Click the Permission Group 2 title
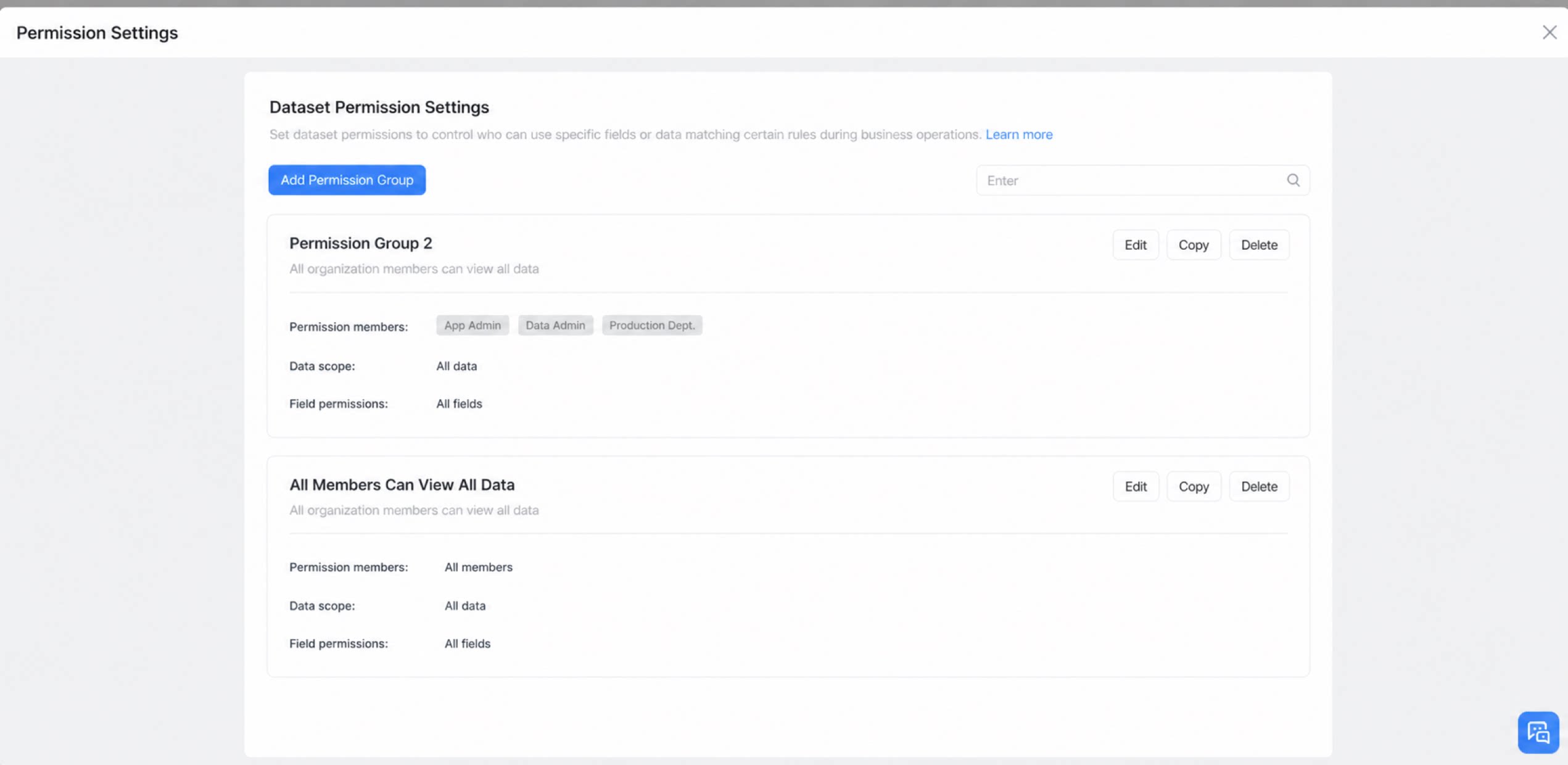The height and width of the screenshot is (765, 1568). [361, 243]
